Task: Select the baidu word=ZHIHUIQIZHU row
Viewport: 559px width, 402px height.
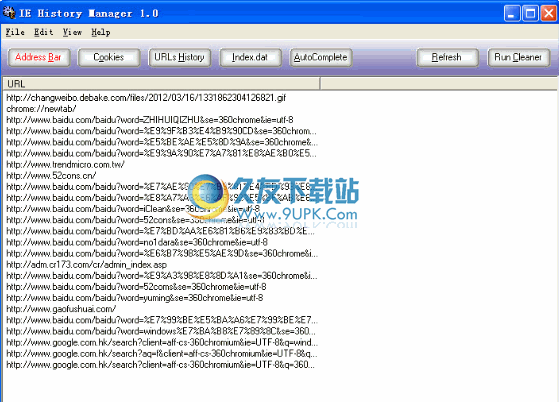Action: (150, 120)
